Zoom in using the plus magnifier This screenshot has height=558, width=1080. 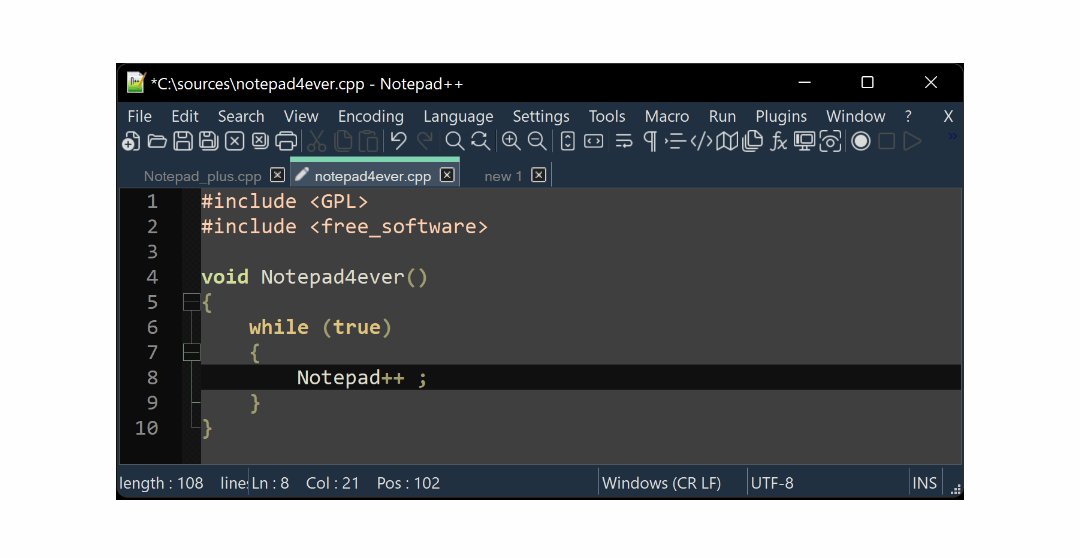[511, 141]
